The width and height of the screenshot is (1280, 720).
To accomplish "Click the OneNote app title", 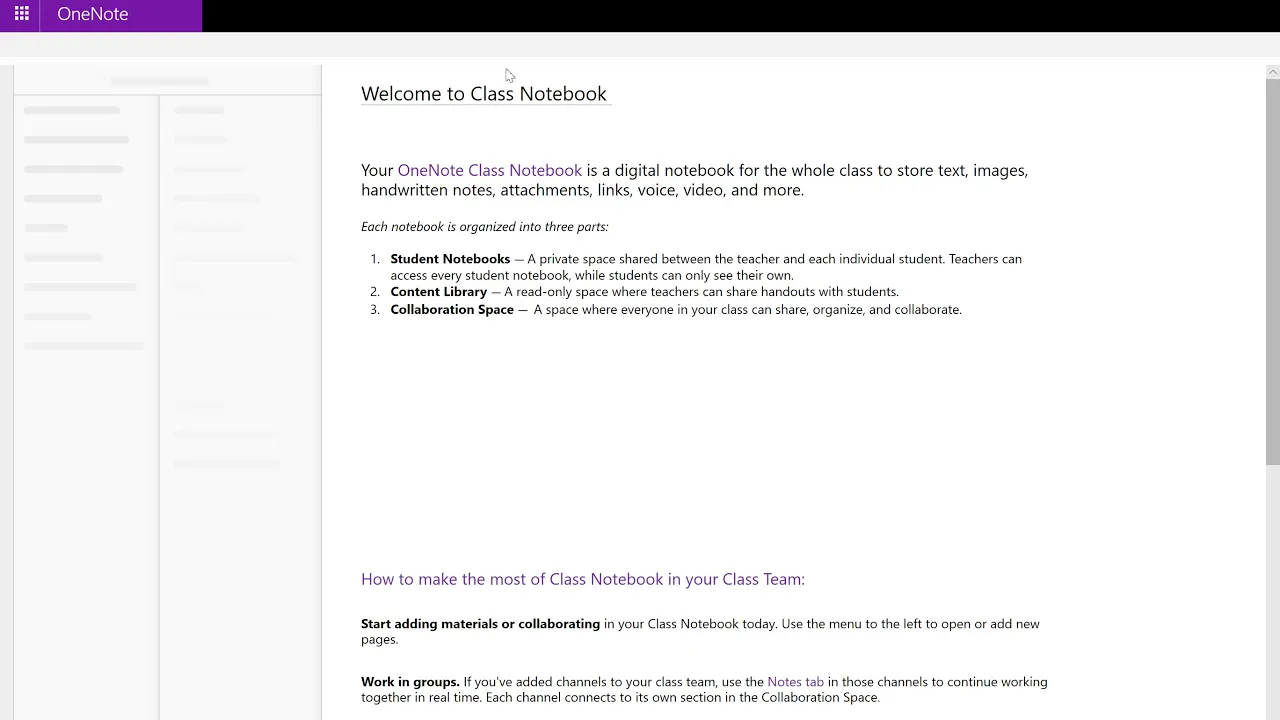I will pos(93,14).
